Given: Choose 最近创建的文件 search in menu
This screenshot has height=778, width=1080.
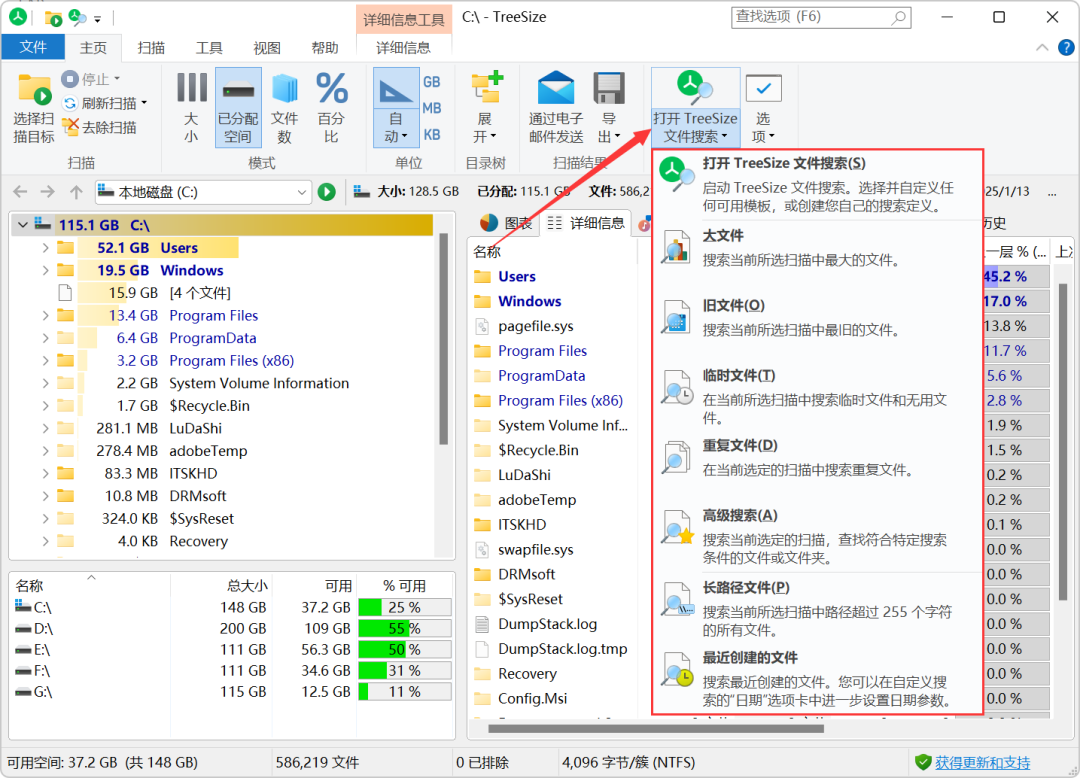Looking at the screenshot, I should [x=818, y=678].
